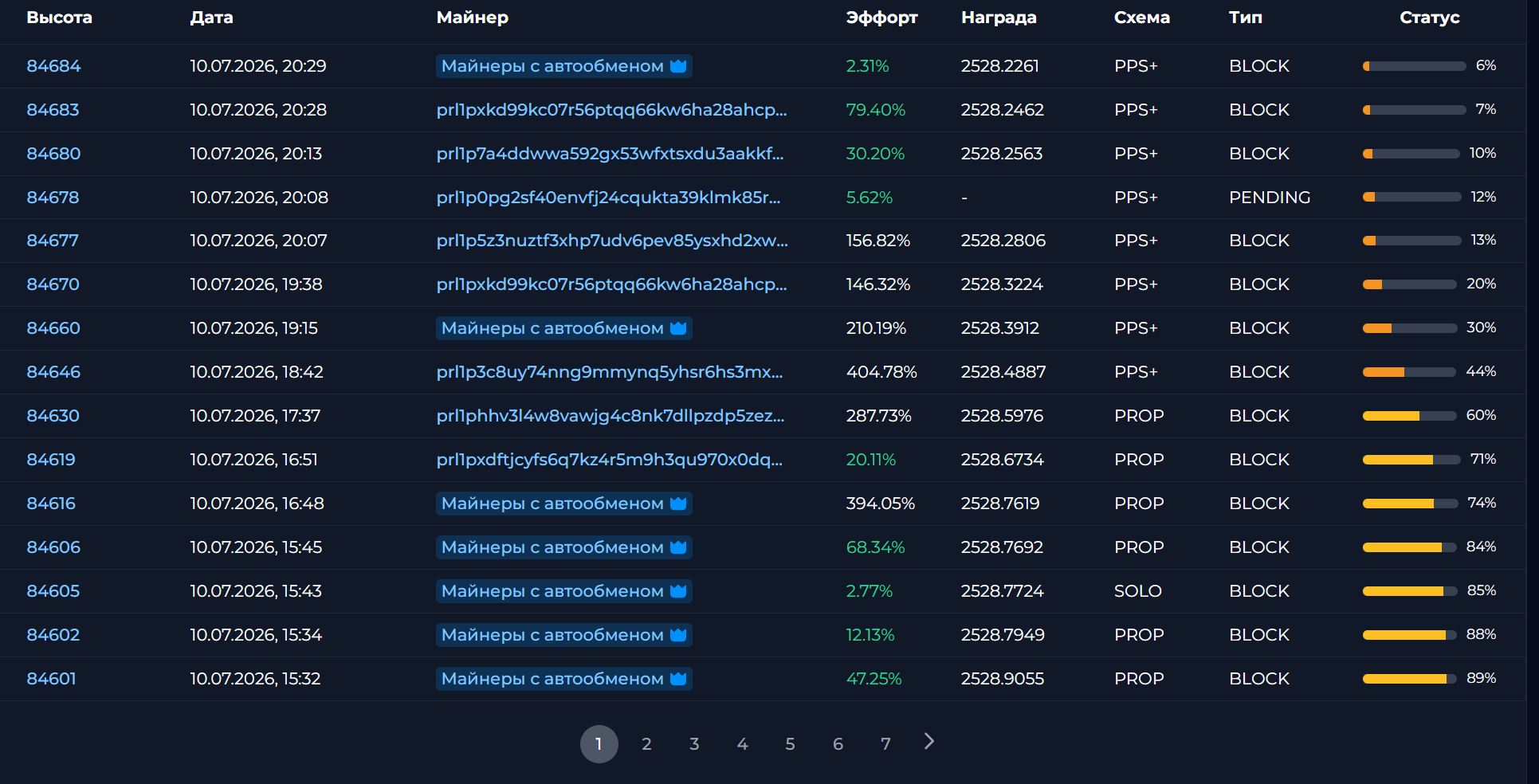The image size is (1539, 784).
Task: Click the 60% status progress bar
Action: pos(1409,416)
